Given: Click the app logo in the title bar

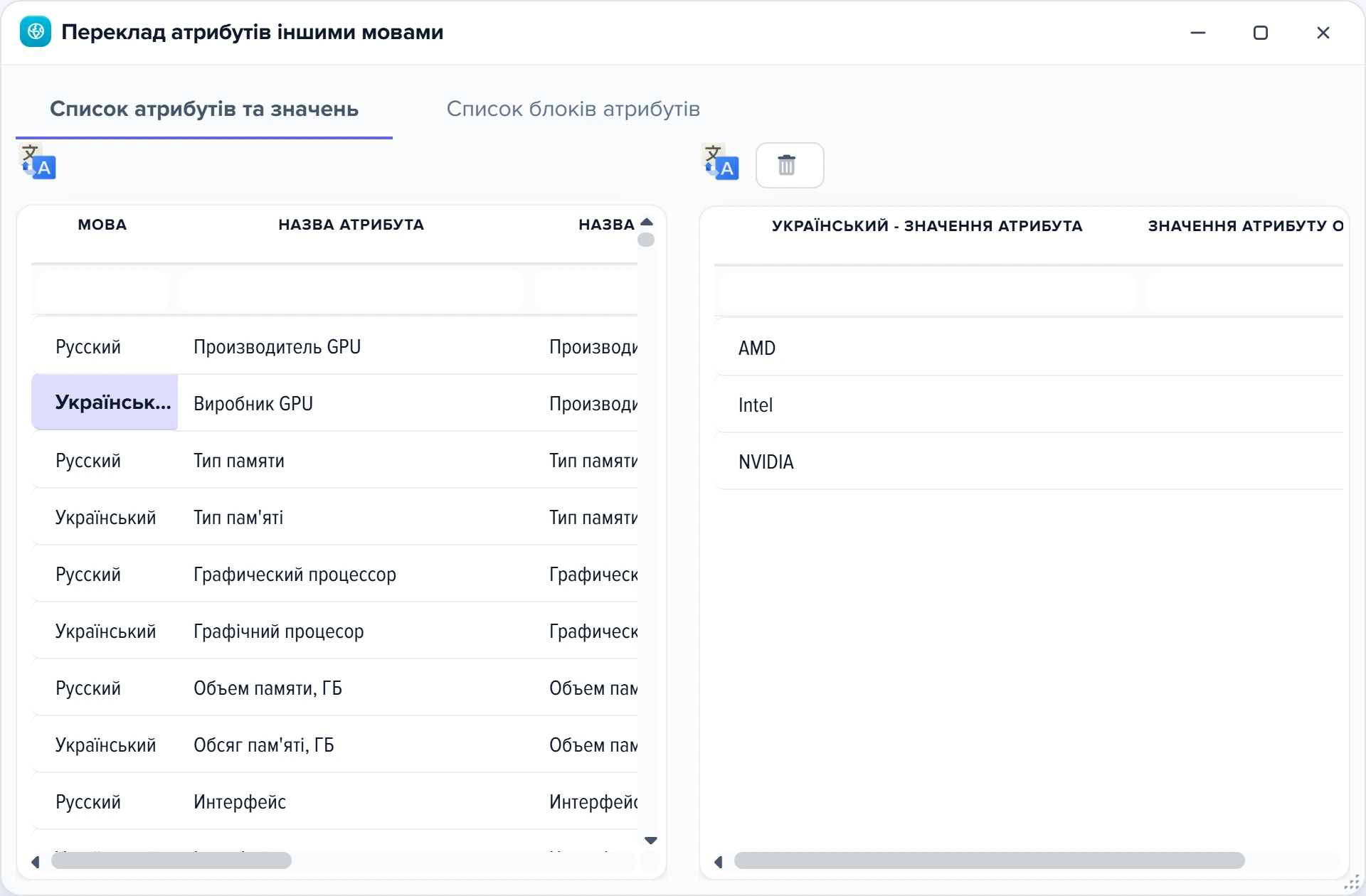Looking at the screenshot, I should (36, 32).
